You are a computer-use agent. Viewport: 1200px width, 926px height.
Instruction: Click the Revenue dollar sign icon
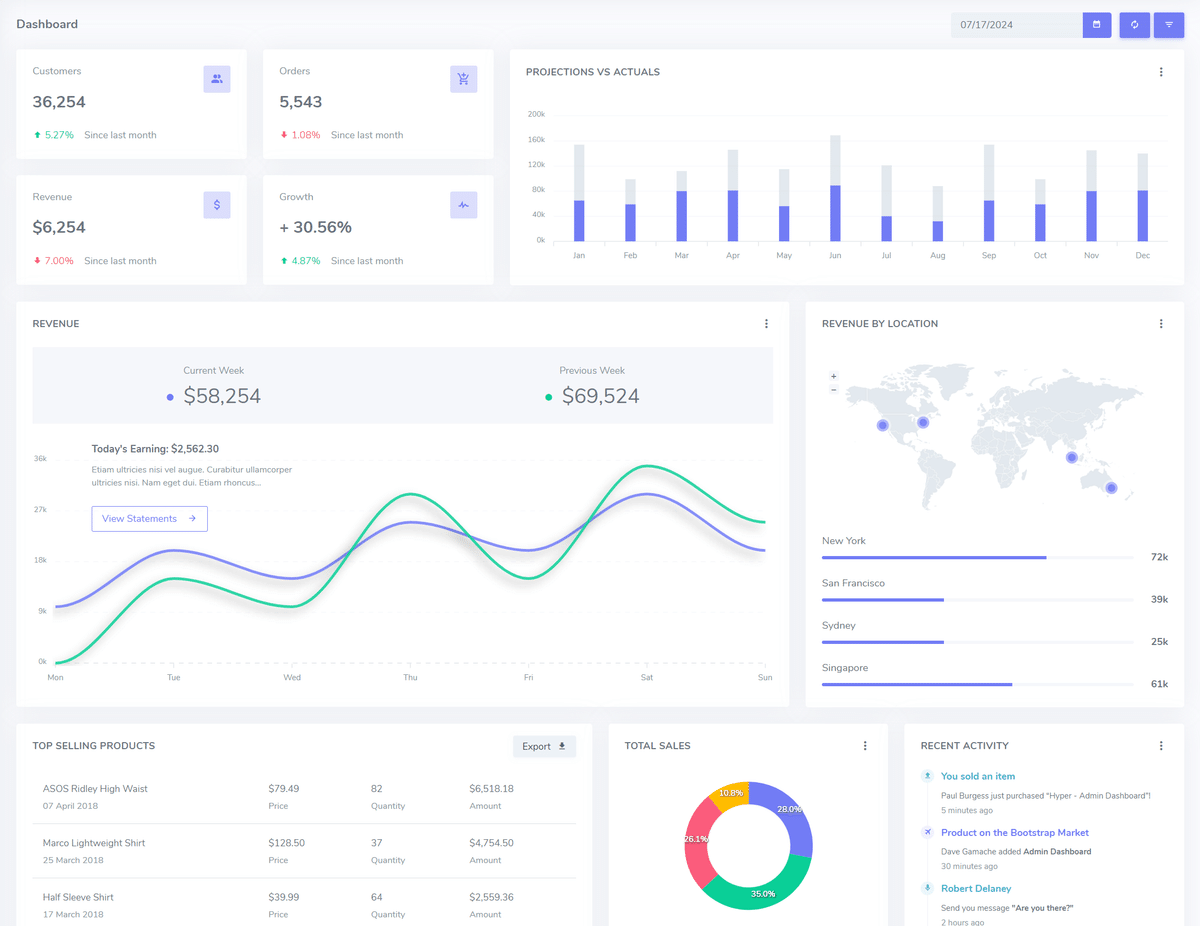(217, 205)
